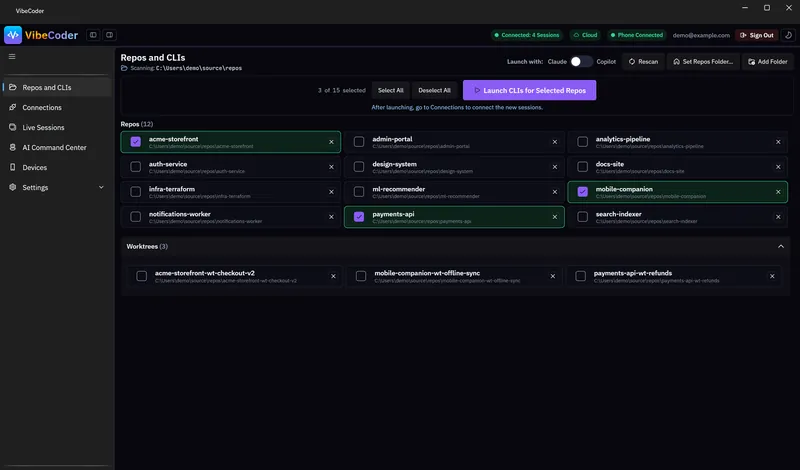
Task: Remove analytics-pipeline repo with its X
Action: point(778,142)
